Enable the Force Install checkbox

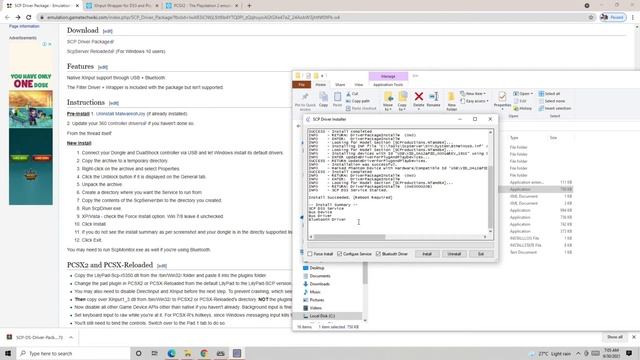point(310,254)
